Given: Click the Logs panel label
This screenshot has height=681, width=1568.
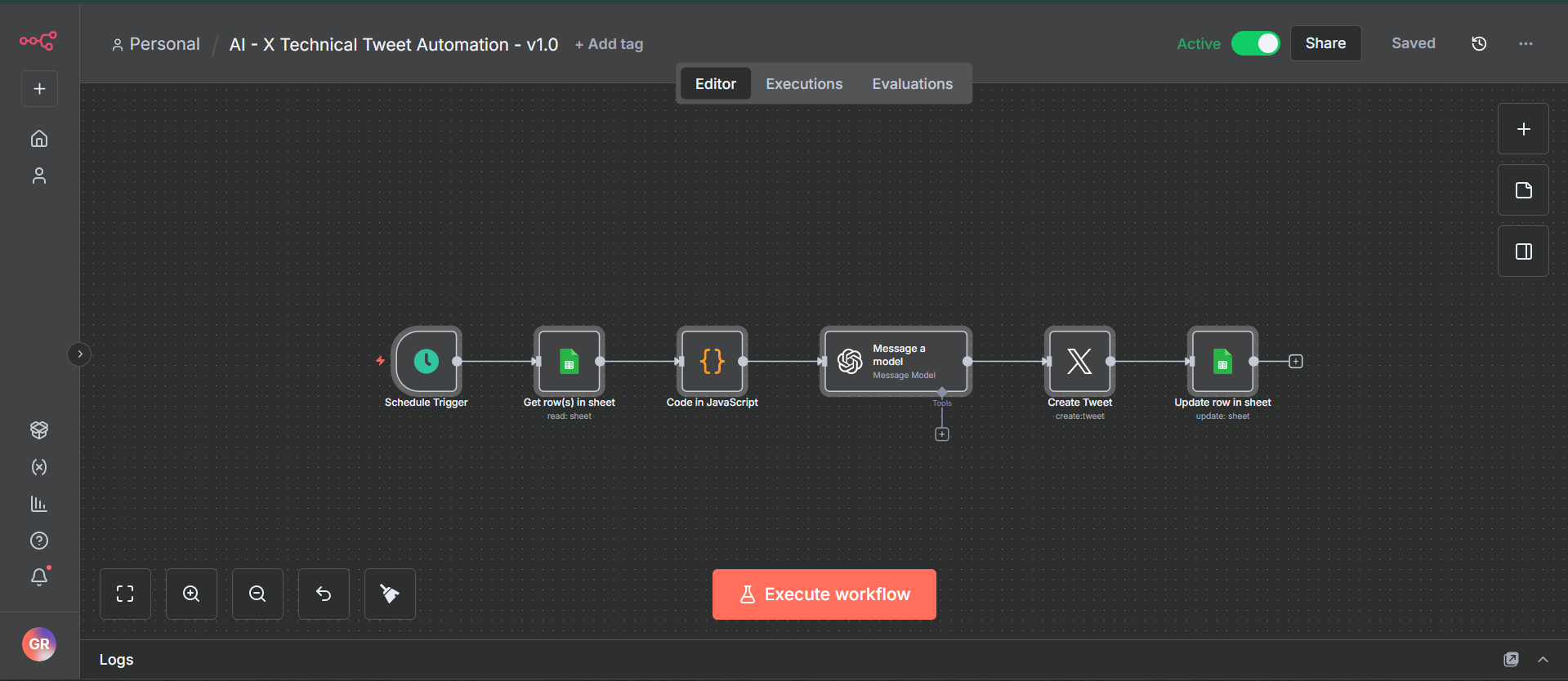Looking at the screenshot, I should pos(116,660).
